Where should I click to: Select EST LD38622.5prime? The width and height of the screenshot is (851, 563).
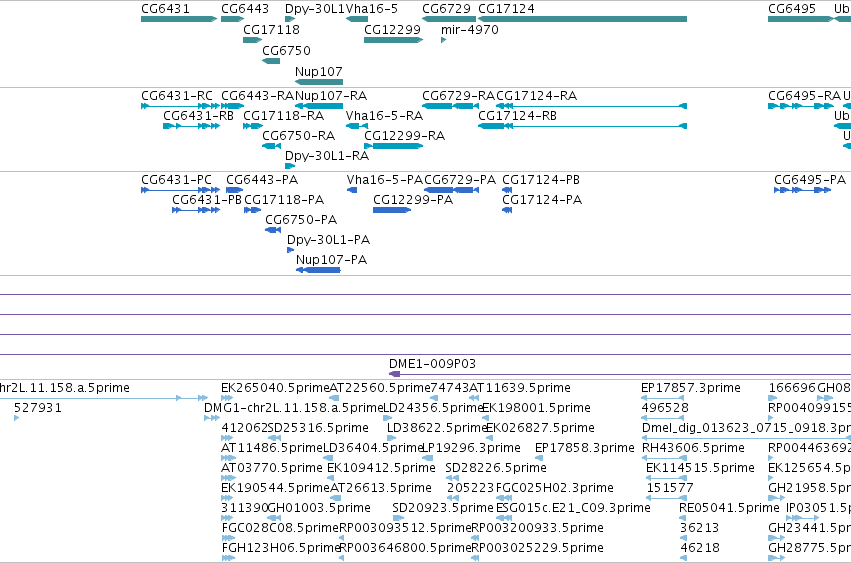391,438
